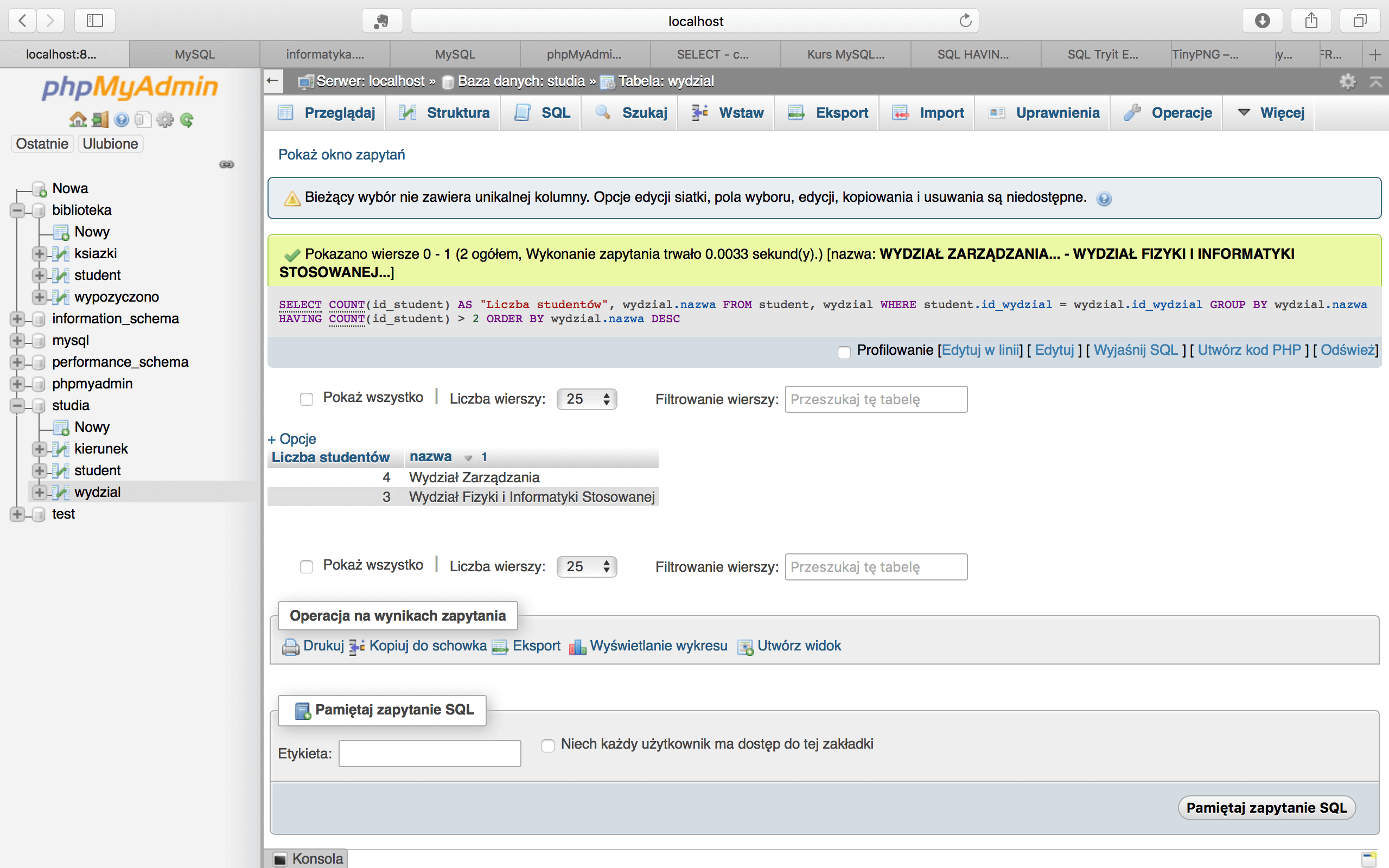The height and width of the screenshot is (868, 1389).
Task: Open navigation panel settings gear
Action: pyautogui.click(x=165, y=120)
